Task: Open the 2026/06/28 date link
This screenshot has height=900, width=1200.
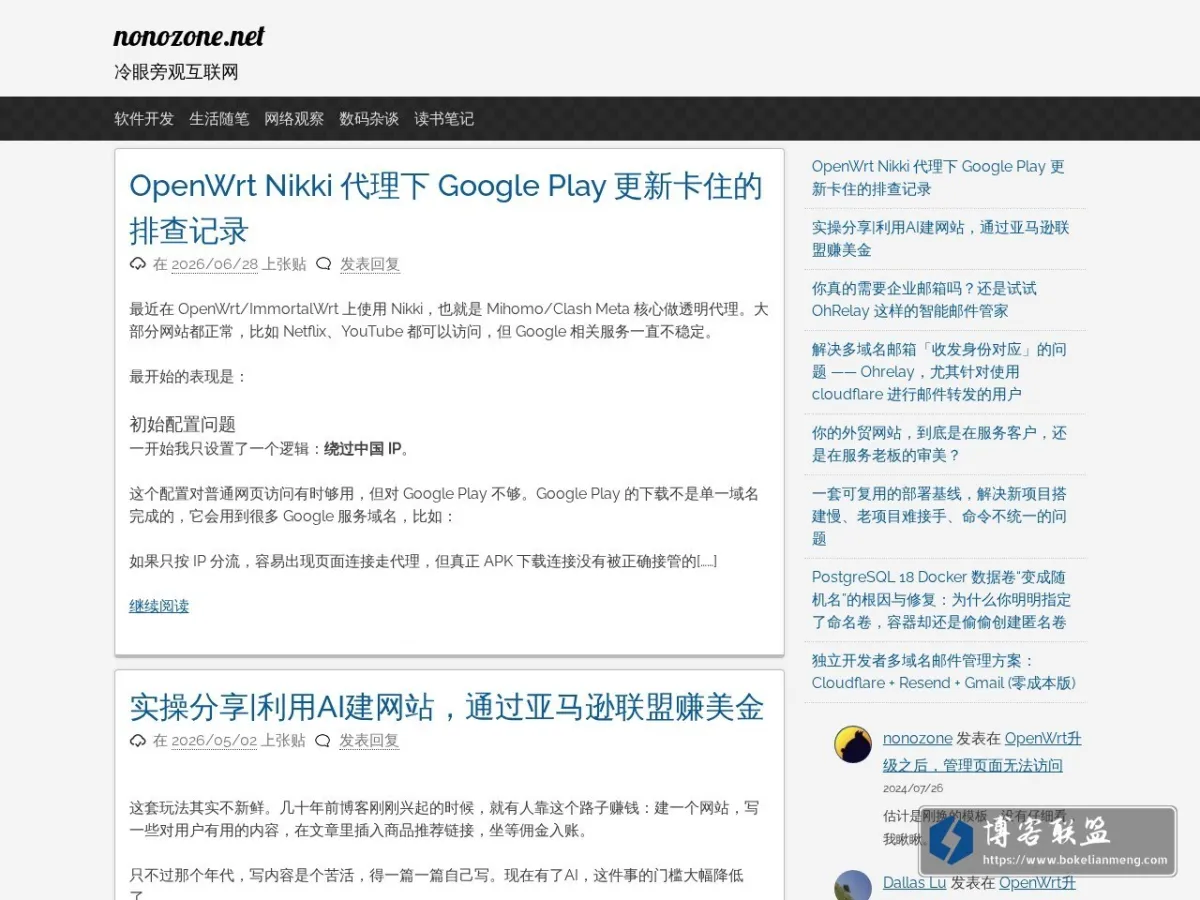Action: pyautogui.click(x=215, y=264)
